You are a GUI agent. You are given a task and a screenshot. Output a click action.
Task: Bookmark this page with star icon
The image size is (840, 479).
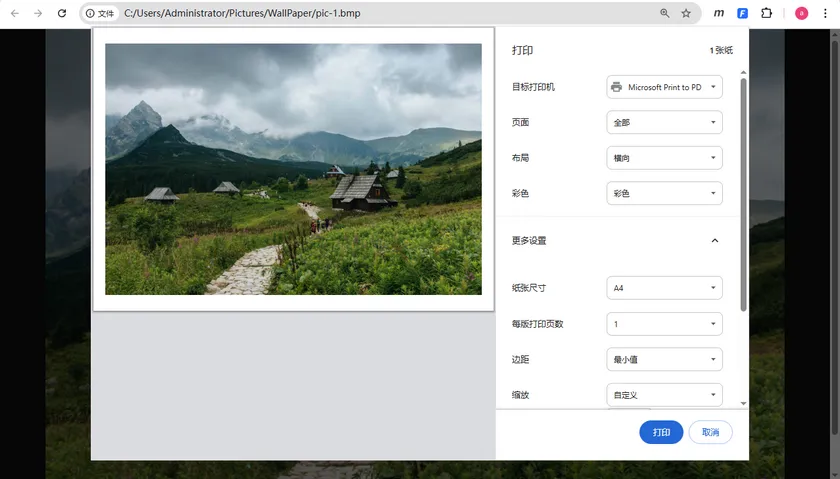(686, 13)
